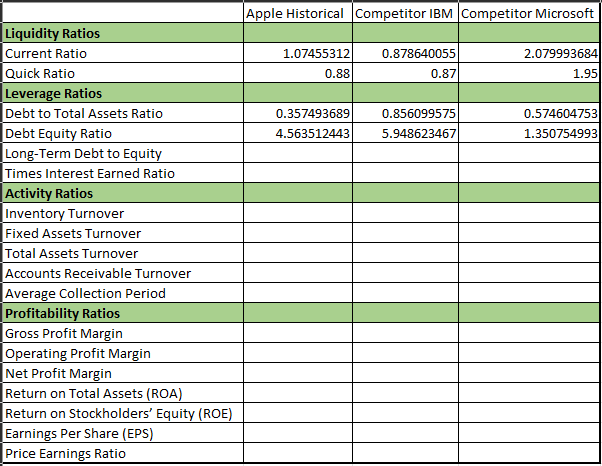
Task: Select the value 0.357493689
Action: [x=313, y=114]
